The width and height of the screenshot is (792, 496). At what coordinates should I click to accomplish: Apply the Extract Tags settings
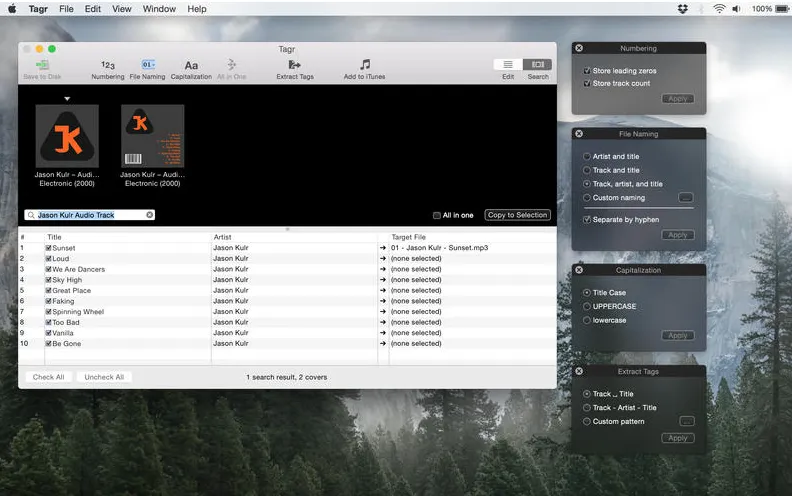click(677, 438)
